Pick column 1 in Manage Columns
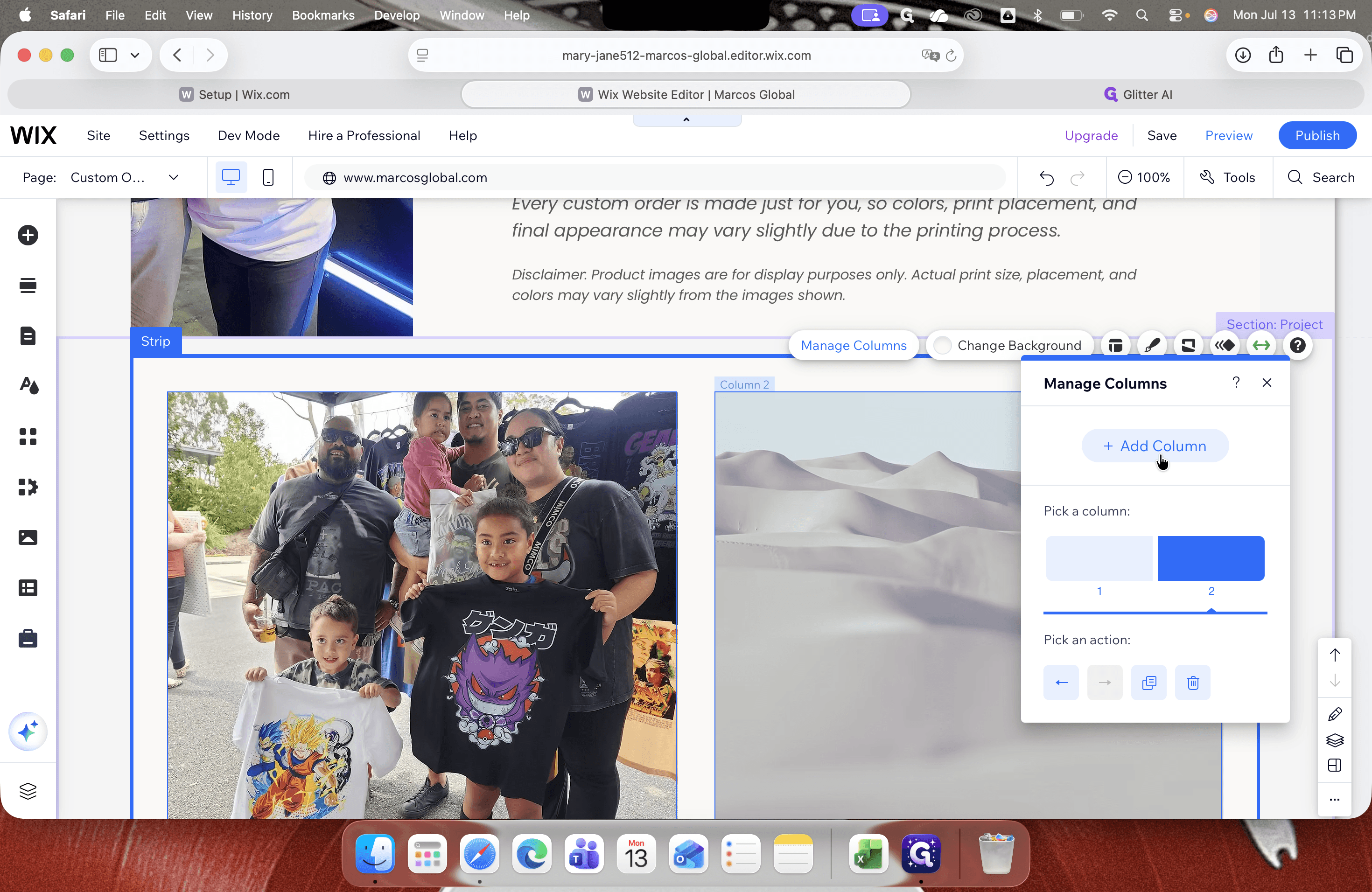 tap(1099, 558)
